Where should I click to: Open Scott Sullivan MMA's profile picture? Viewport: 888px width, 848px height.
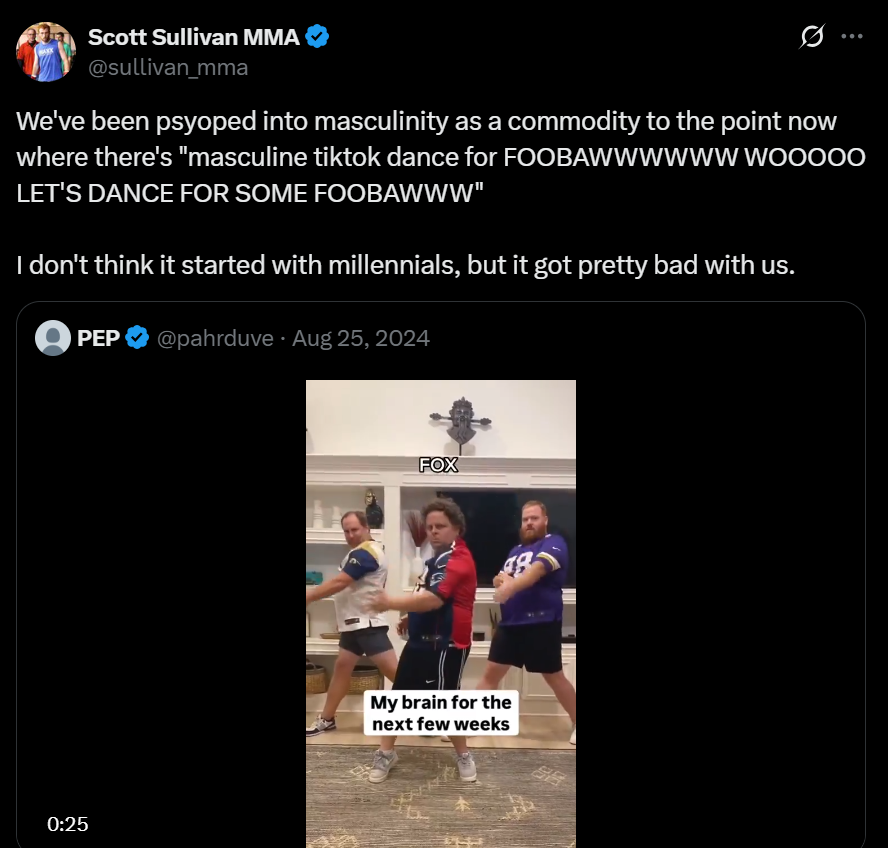pos(46,51)
